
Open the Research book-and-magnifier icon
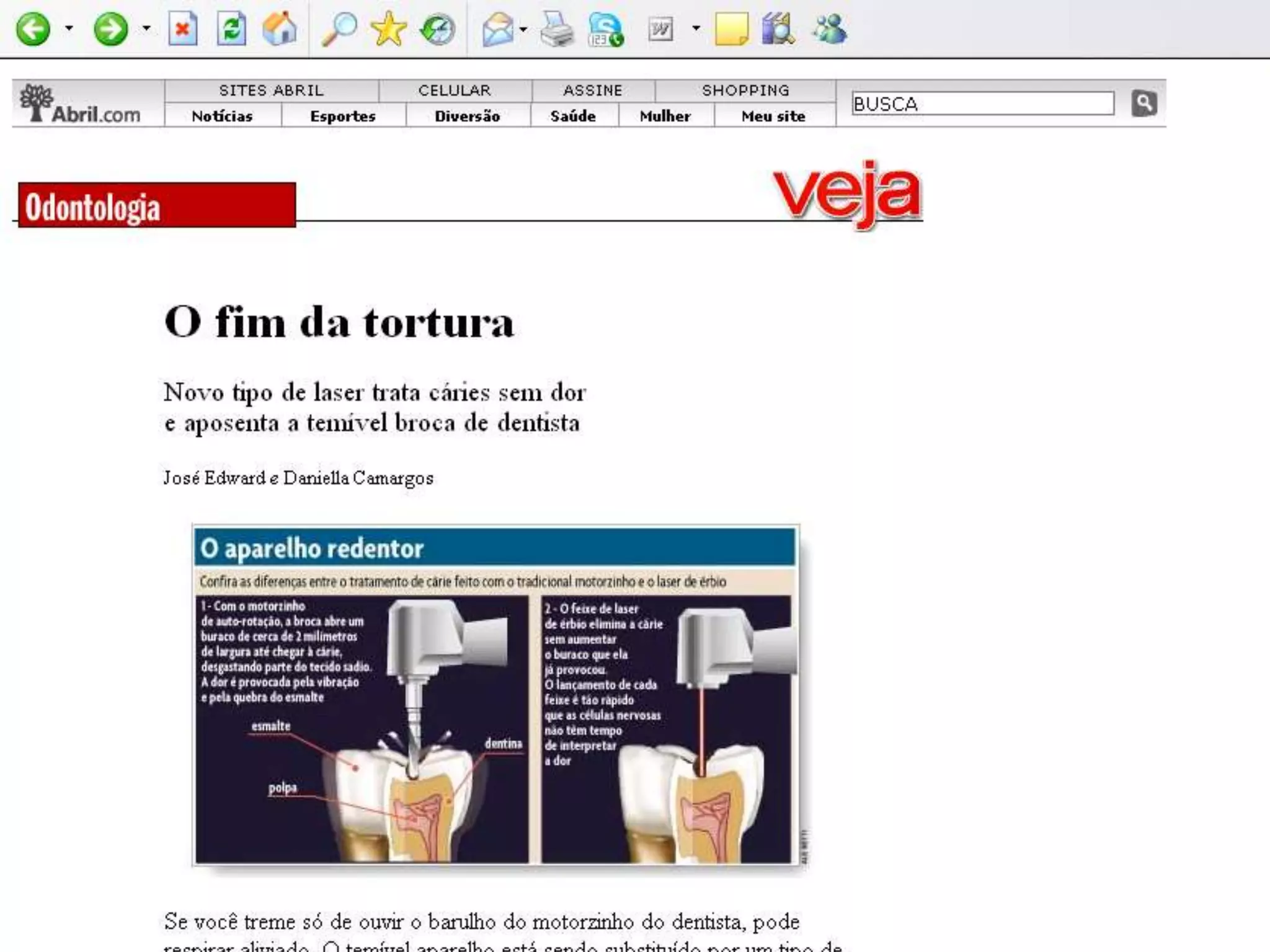778,29
